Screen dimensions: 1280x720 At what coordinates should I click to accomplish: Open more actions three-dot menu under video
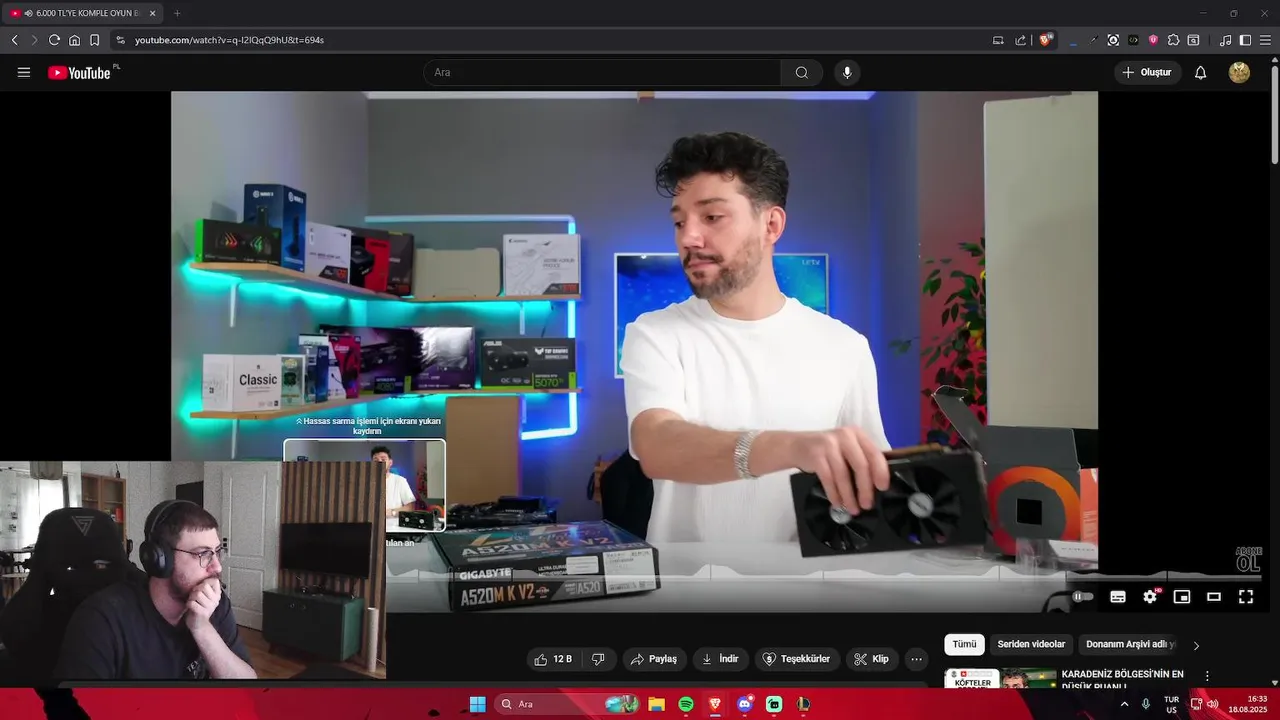tap(916, 659)
